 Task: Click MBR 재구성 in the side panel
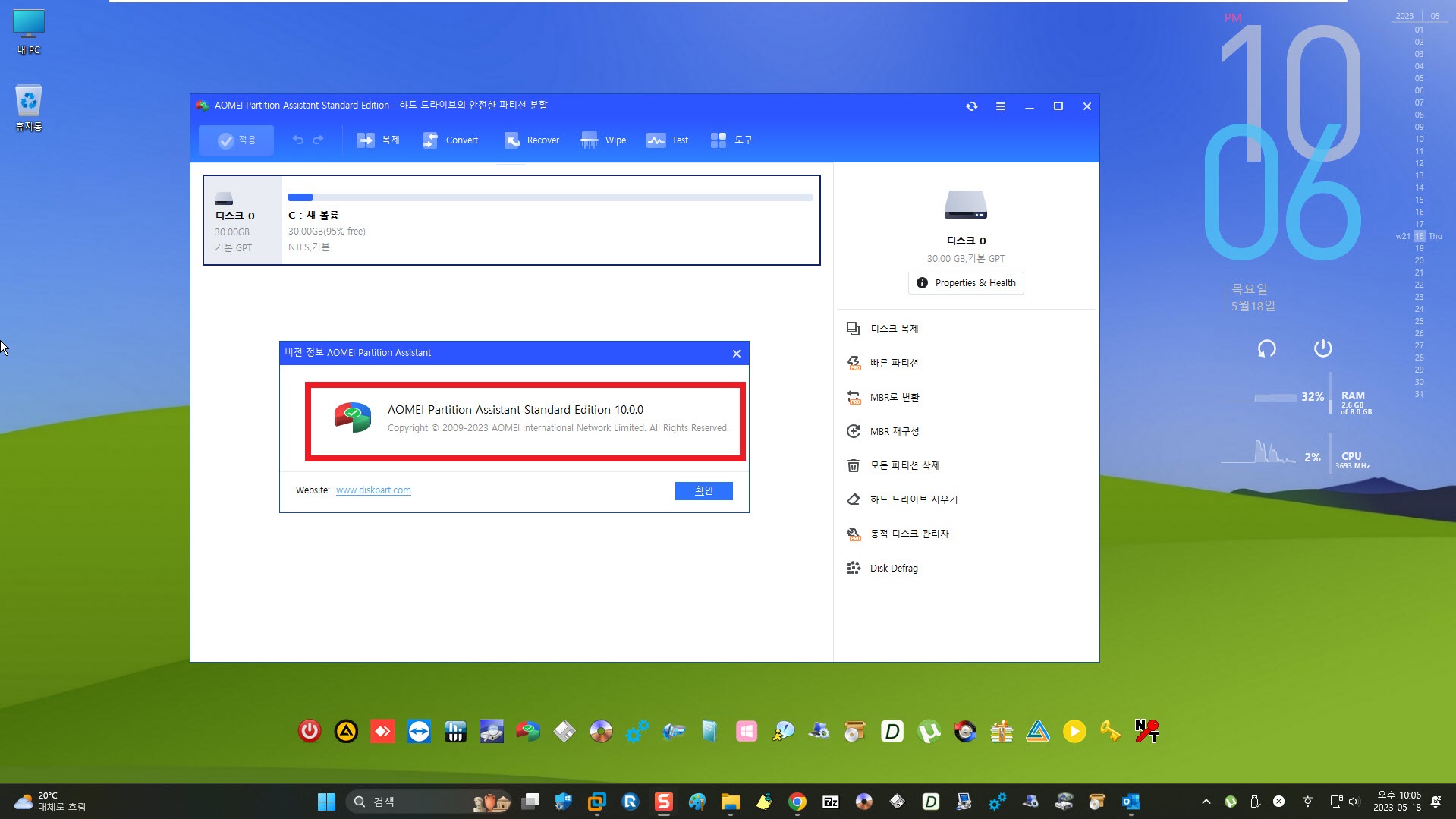pyautogui.click(x=883, y=431)
